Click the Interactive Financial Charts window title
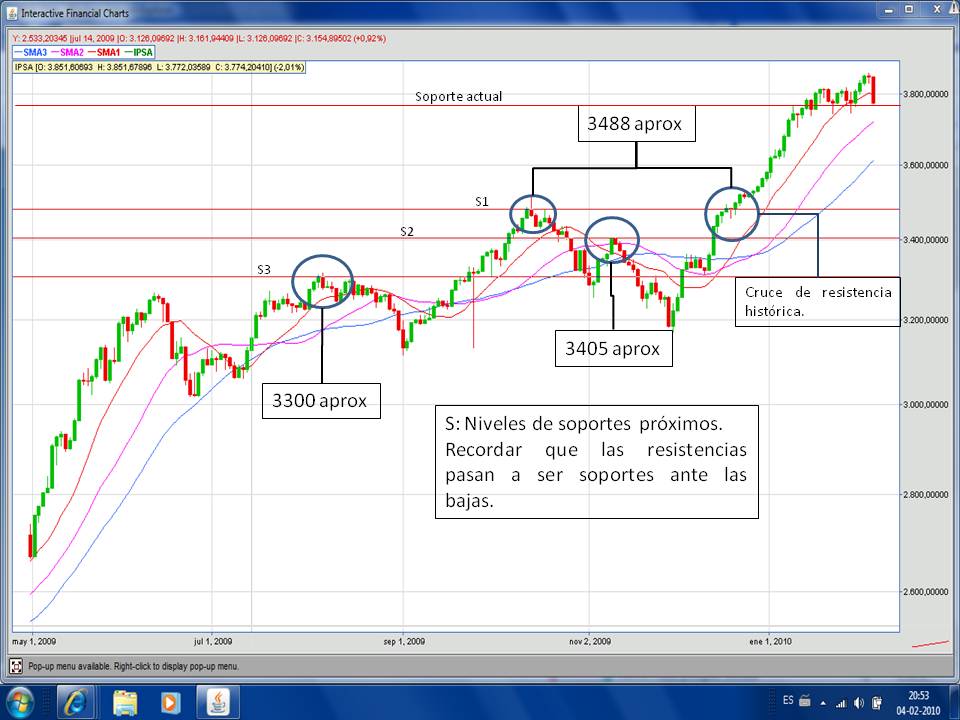This screenshot has height=720, width=960. coord(75,13)
